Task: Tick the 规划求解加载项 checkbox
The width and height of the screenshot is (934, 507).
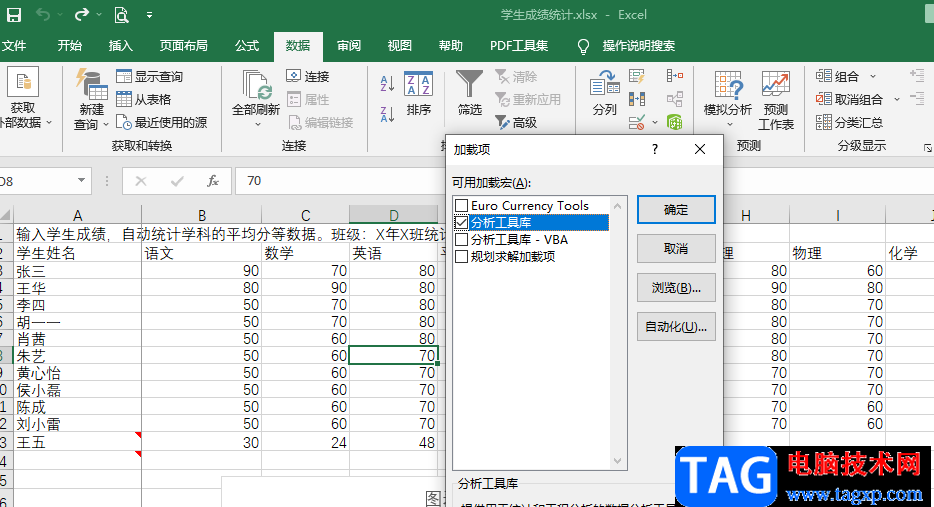Action: pos(461,257)
